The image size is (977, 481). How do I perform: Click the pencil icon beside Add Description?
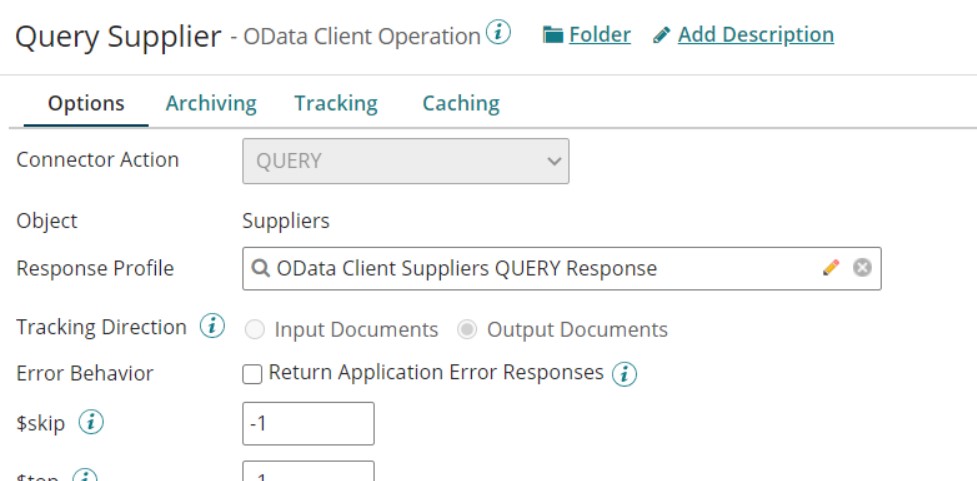[x=661, y=35]
